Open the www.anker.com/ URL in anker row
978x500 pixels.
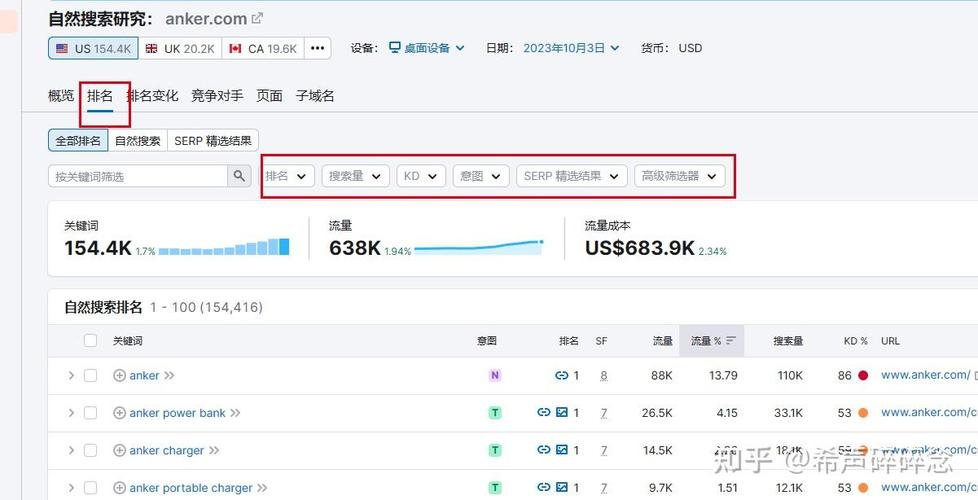pos(926,375)
